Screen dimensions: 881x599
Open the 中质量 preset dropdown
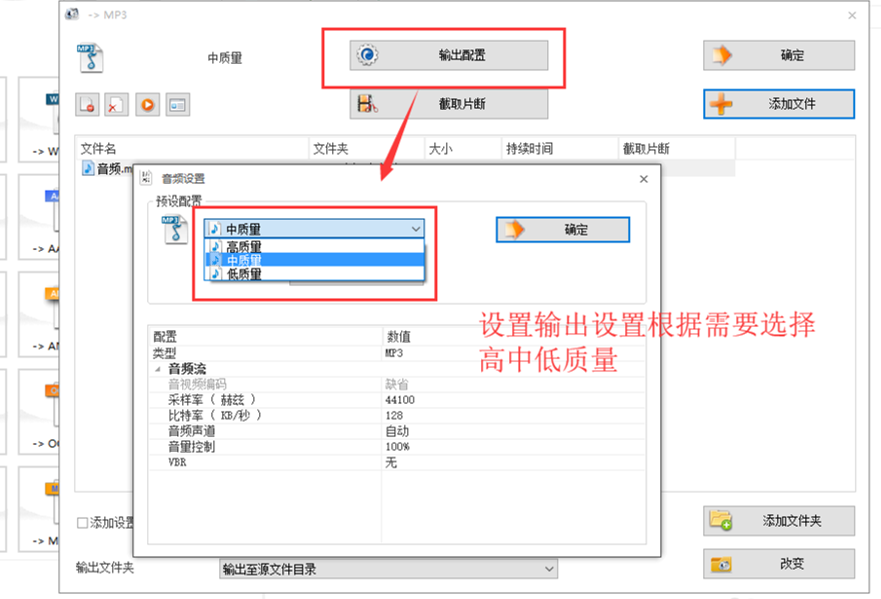(414, 228)
